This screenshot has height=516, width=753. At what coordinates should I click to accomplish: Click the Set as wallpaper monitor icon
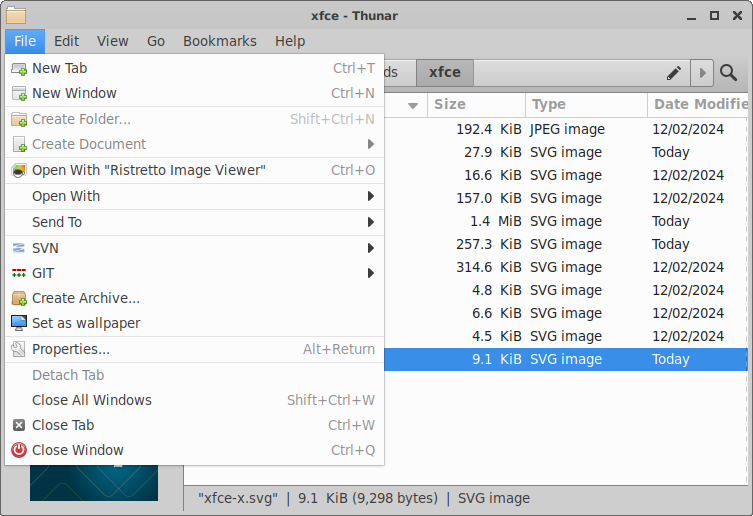click(x=19, y=323)
